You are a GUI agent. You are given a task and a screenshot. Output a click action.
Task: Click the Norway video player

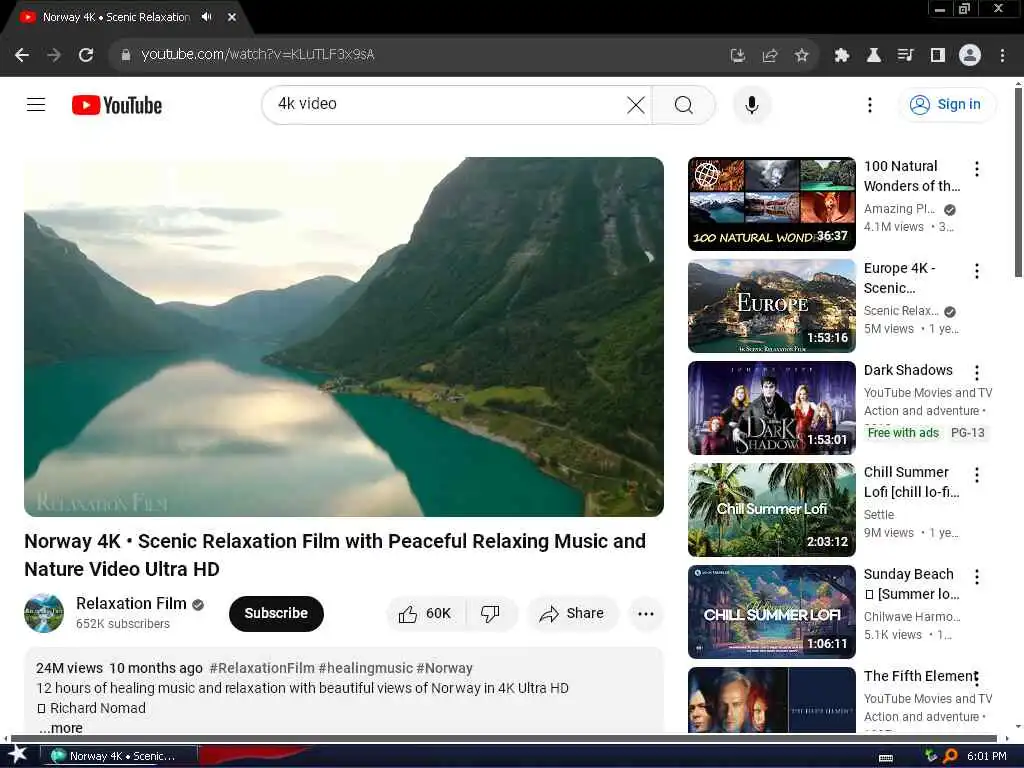tap(344, 336)
